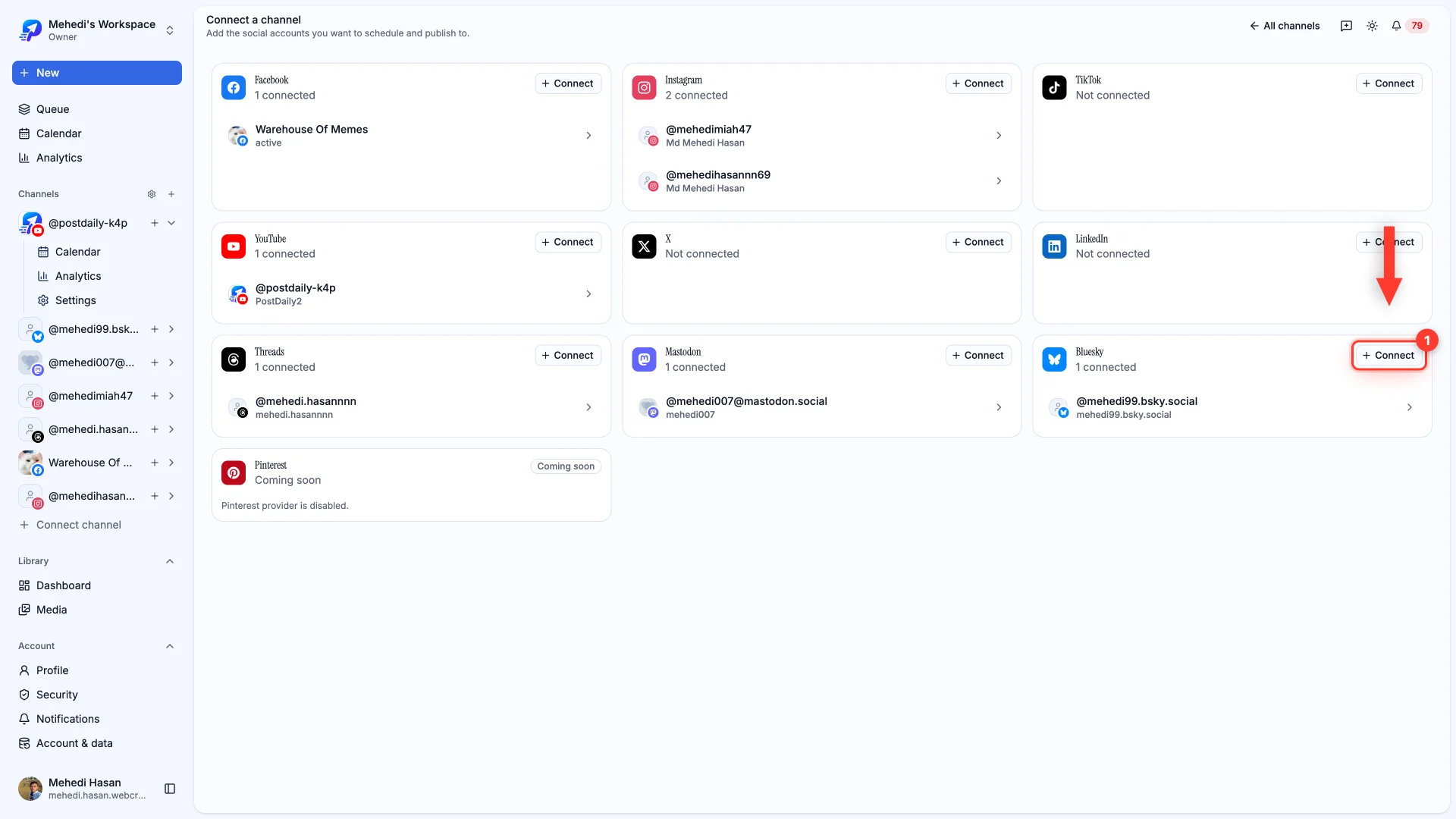1456x819 pixels.
Task: Click the Instagram logo icon
Action: [644, 87]
